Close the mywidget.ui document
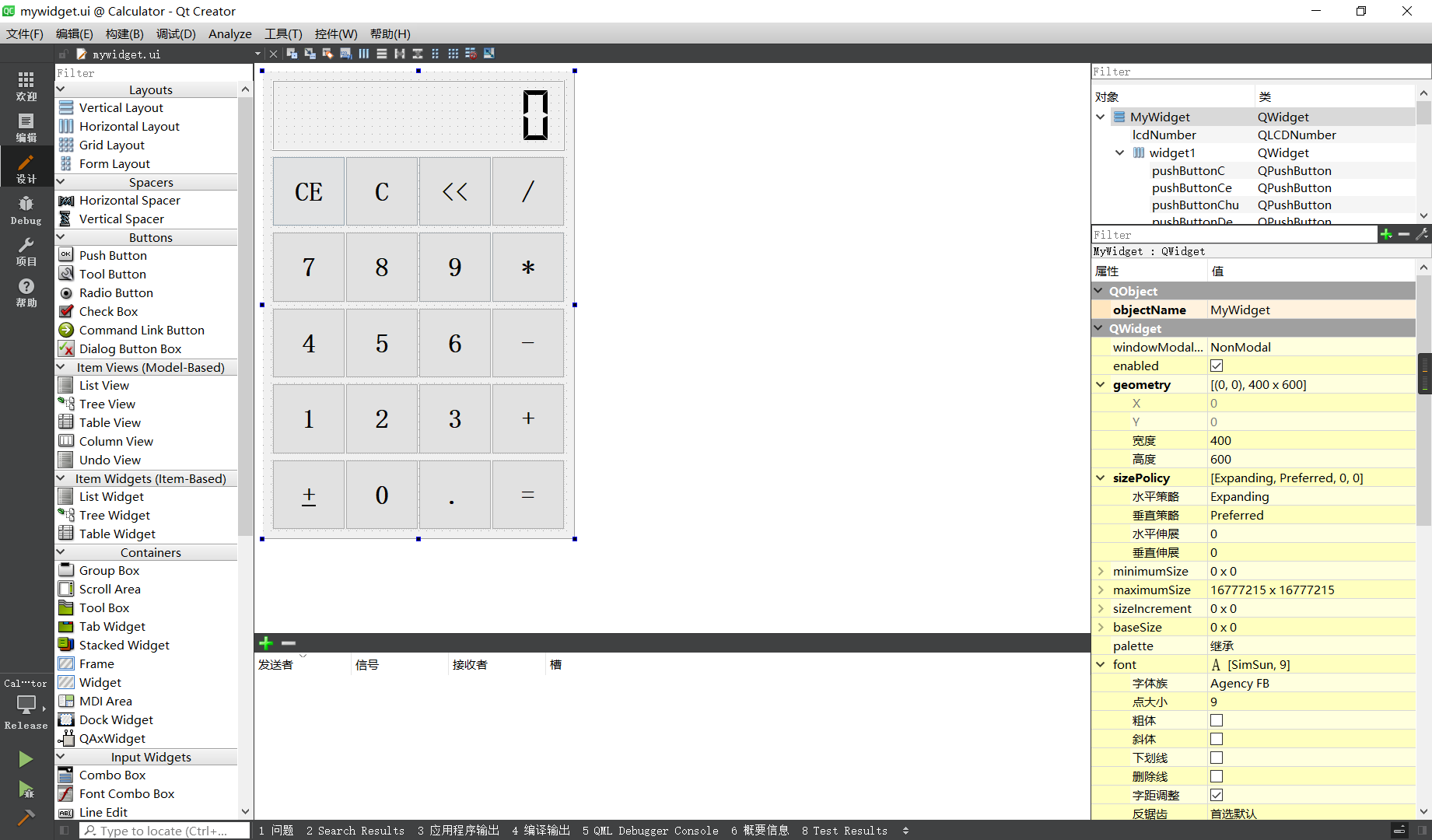The image size is (1432, 840). [273, 54]
